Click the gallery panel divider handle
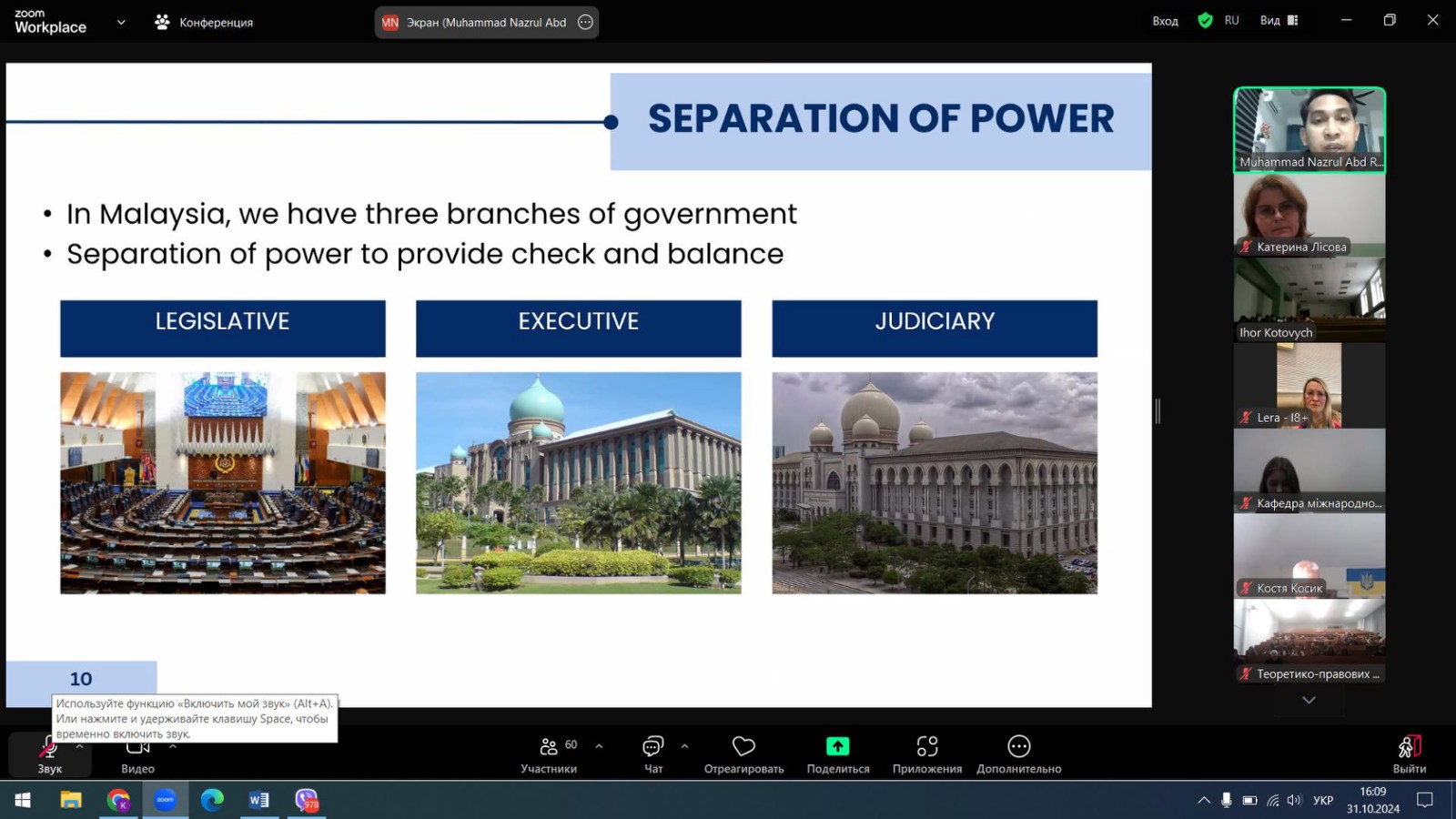1456x819 pixels. click(1158, 411)
